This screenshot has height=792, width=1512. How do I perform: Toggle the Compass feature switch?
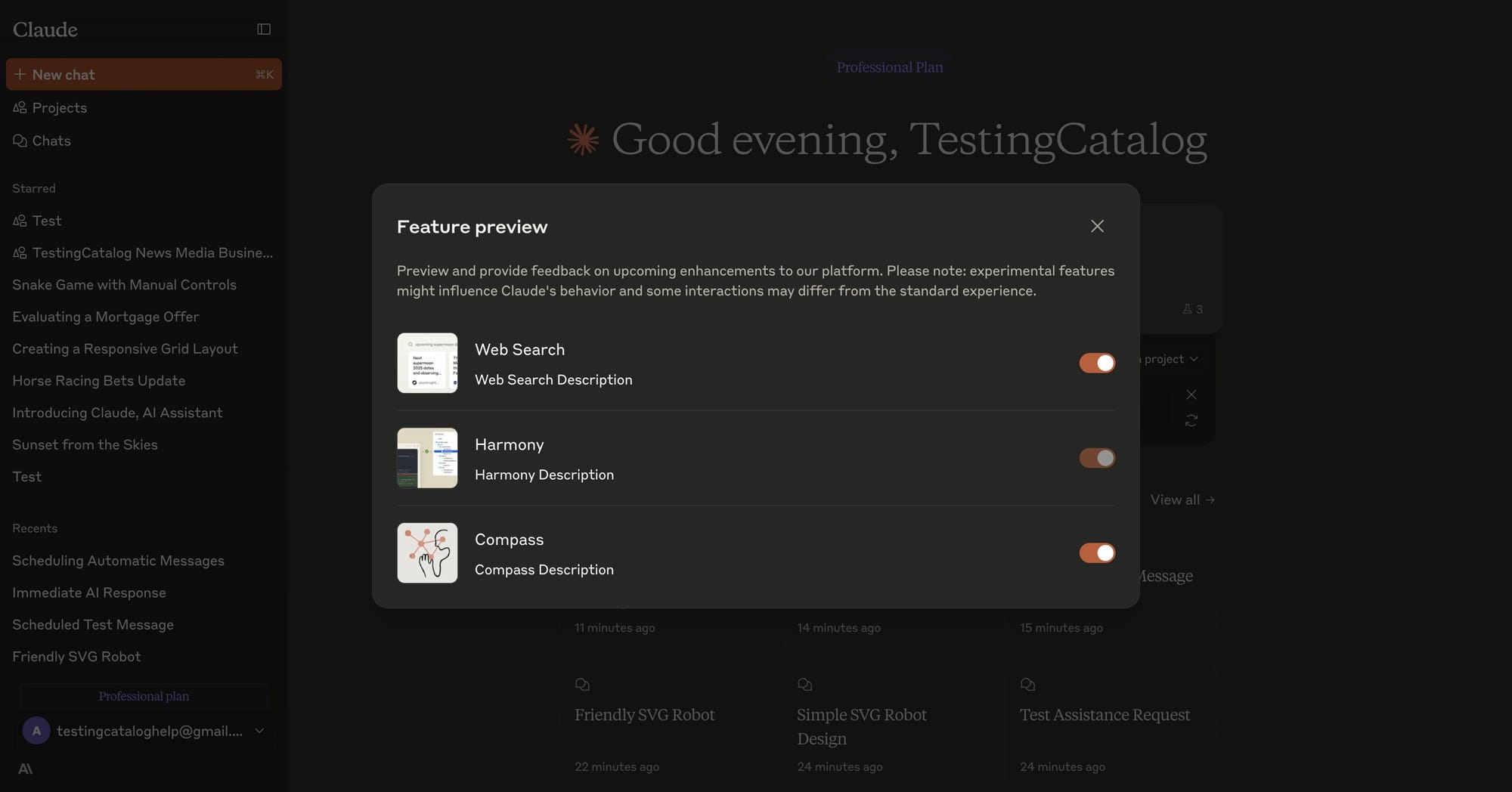click(x=1097, y=553)
